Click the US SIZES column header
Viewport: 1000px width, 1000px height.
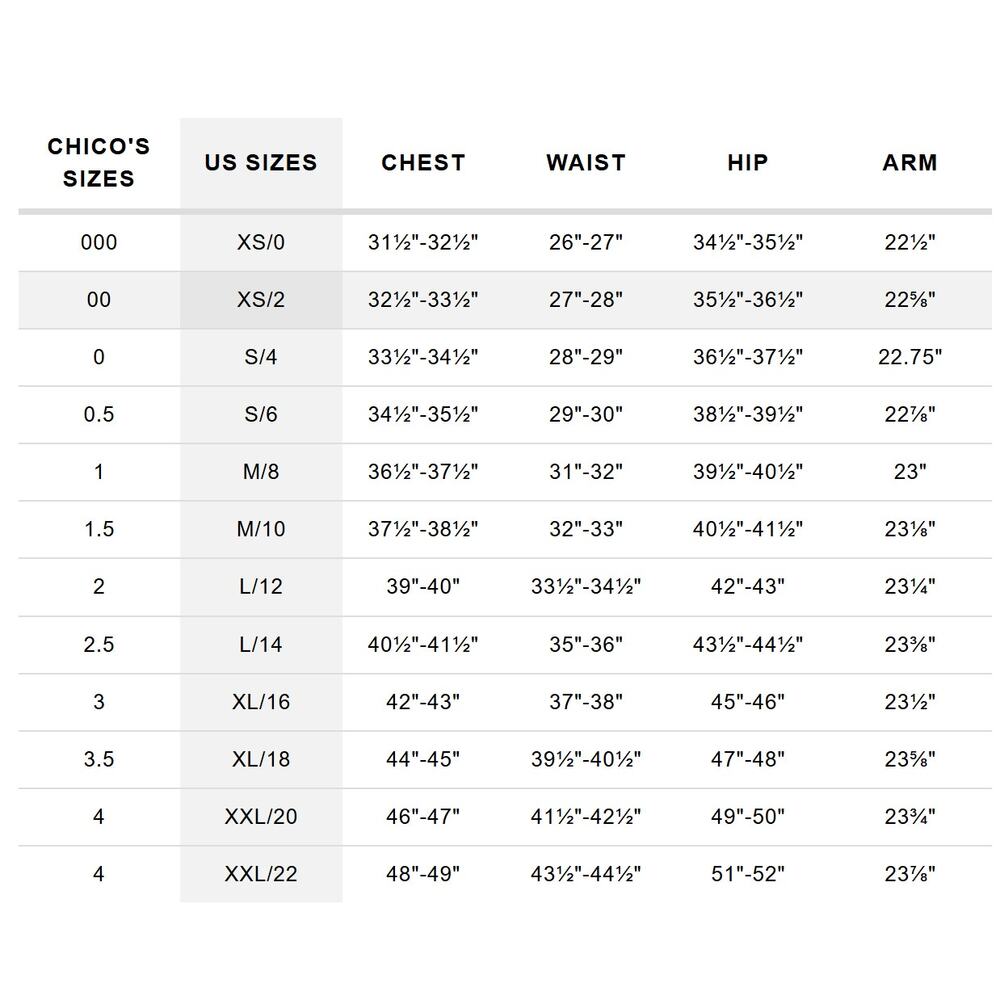261,163
